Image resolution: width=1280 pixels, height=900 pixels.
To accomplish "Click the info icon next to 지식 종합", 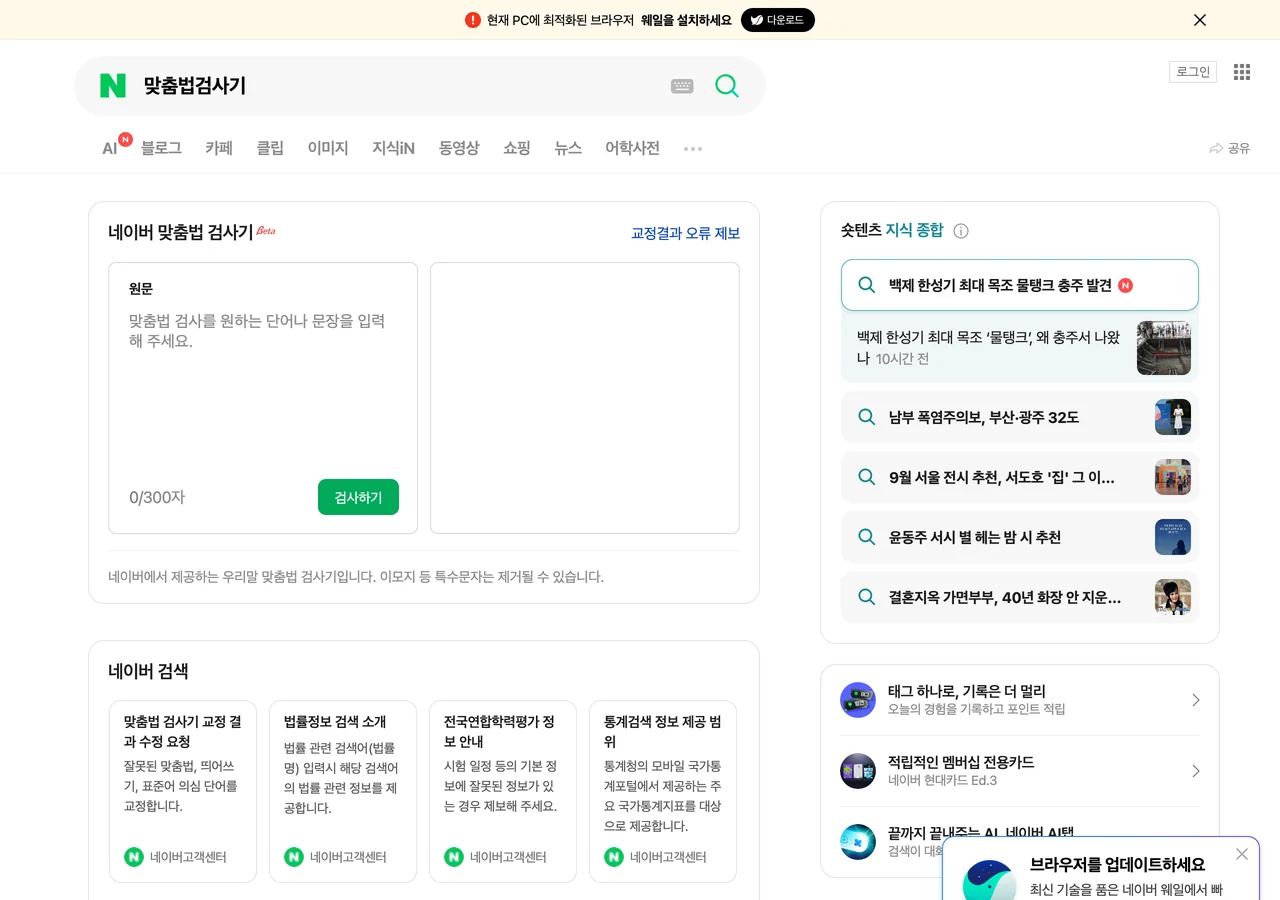I will tap(961, 231).
